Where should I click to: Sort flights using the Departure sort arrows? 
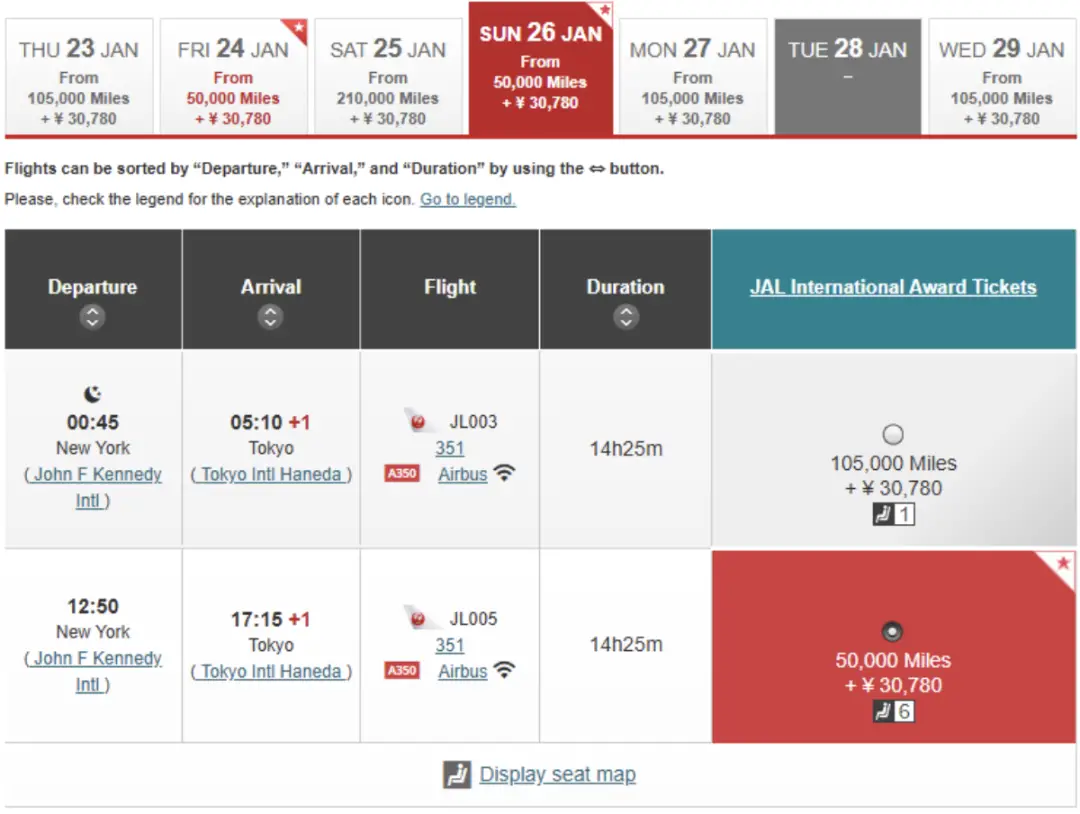92,318
